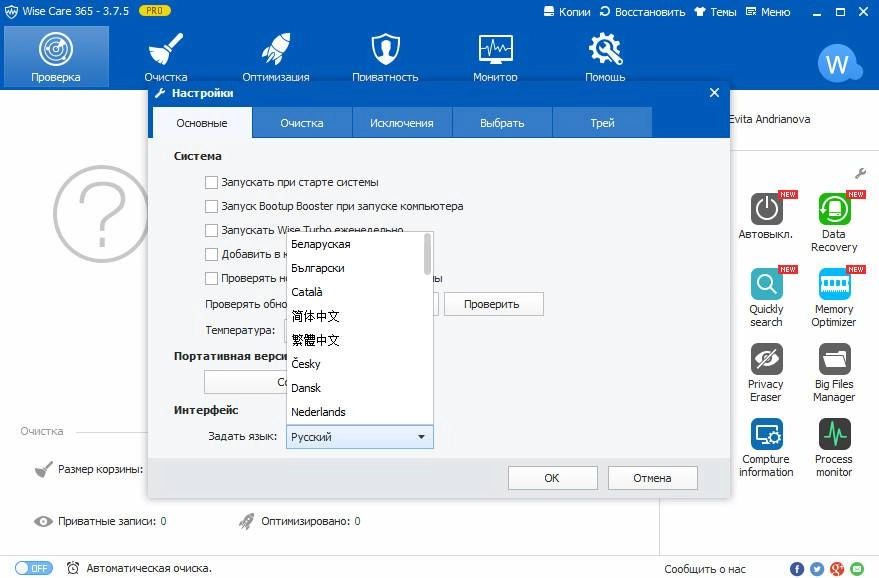Enable Запуск Bootup Booster checkbox

[x=211, y=206]
